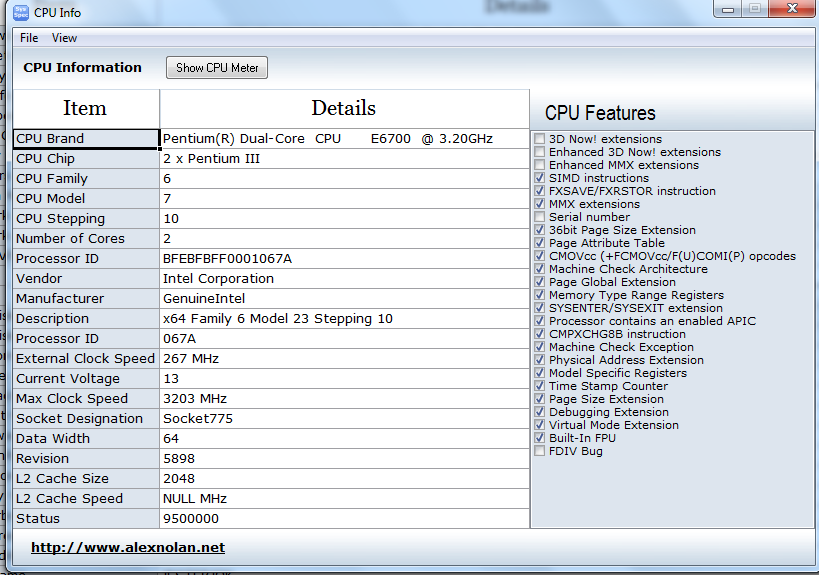819x575 pixels.
Task: Click the BFEBFBFF0001067A processor ID value
Action: 344,259
